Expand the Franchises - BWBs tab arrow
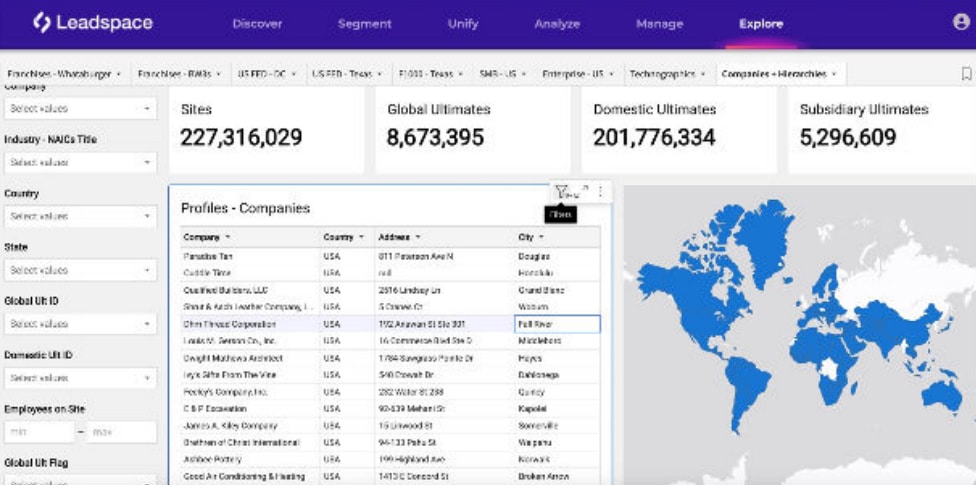 (x=218, y=74)
